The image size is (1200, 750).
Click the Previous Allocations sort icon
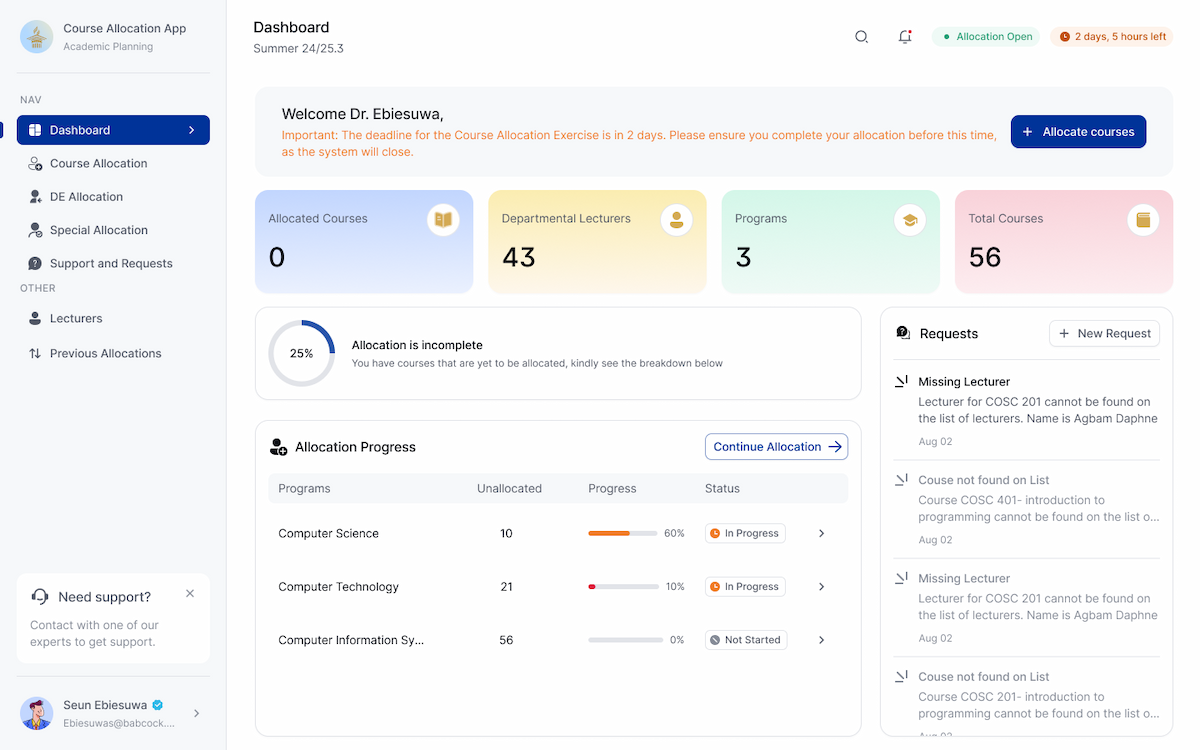click(x=34, y=353)
